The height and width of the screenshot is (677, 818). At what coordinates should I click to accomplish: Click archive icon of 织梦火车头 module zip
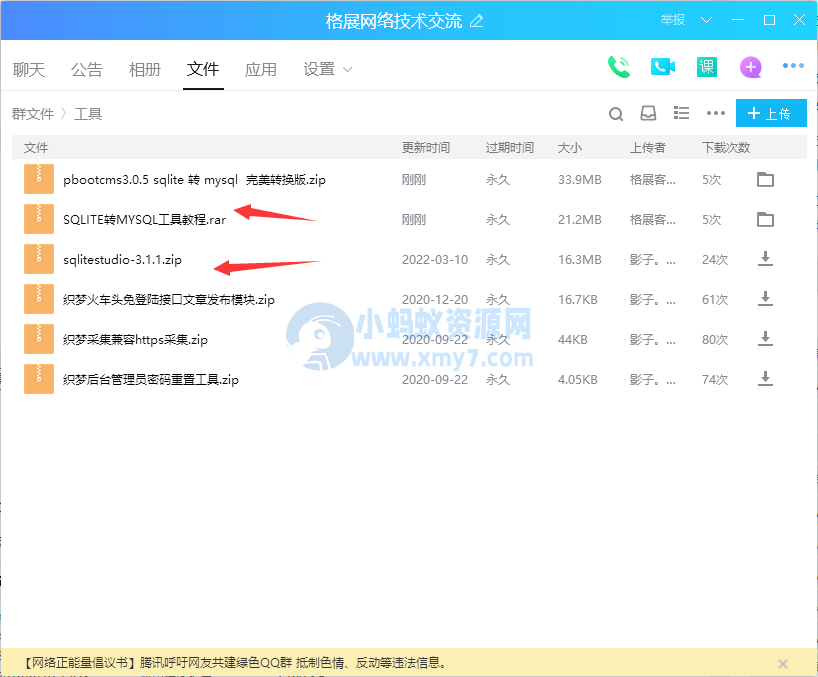(x=39, y=299)
